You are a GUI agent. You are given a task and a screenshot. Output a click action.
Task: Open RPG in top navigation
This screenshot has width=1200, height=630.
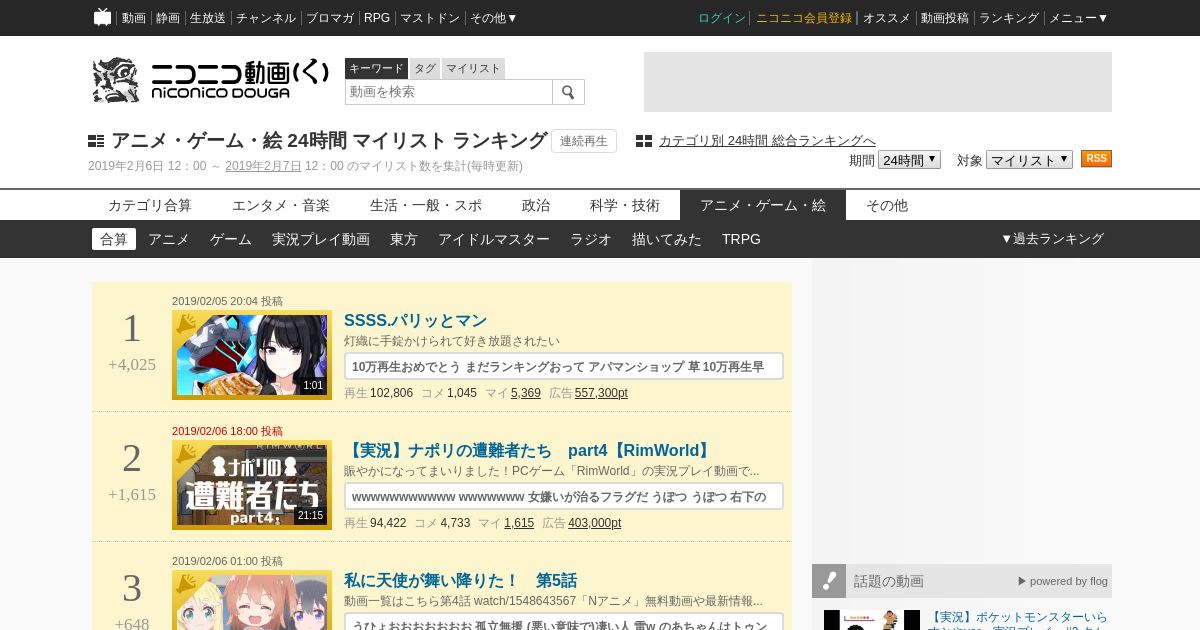coord(377,18)
